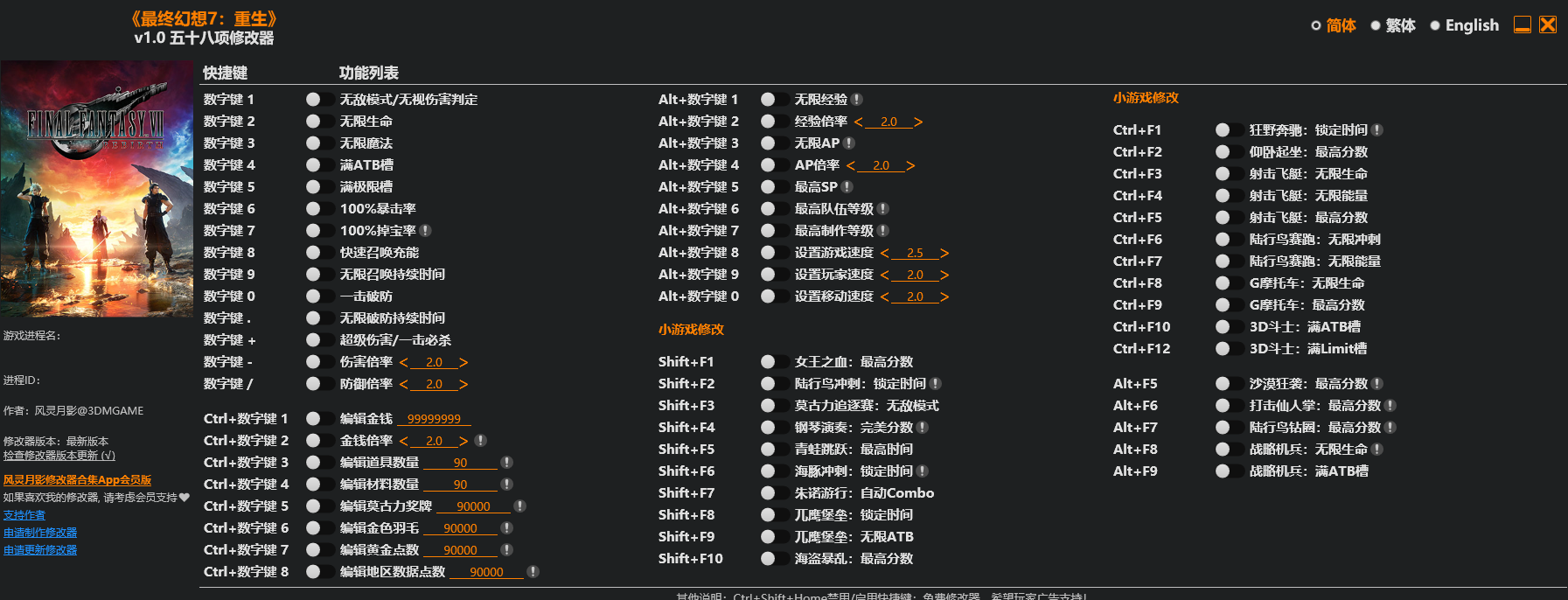Click info icon beside 无限AP
1568x600 pixels.
coord(849,143)
